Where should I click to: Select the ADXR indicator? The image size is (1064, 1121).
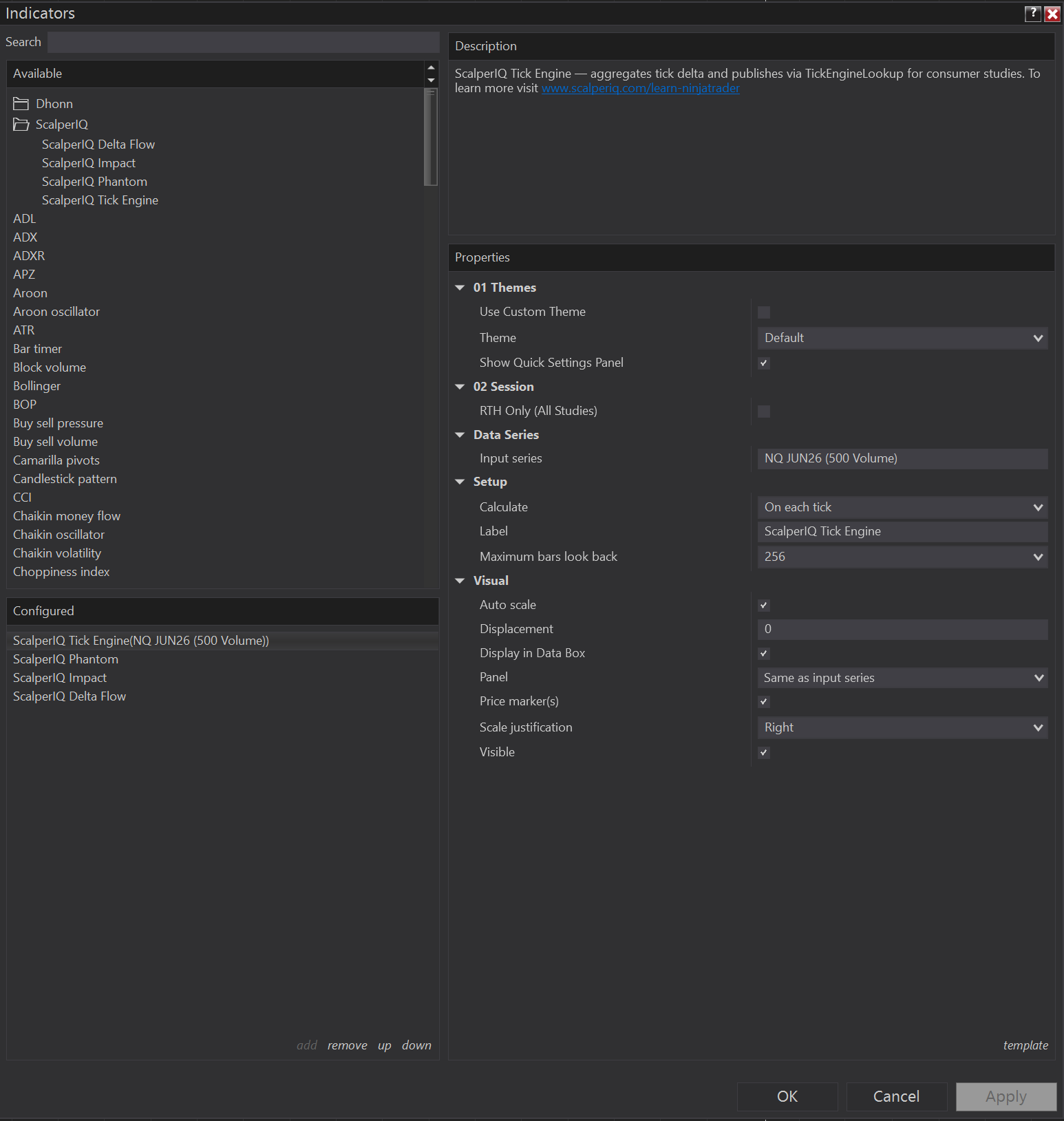(29, 256)
